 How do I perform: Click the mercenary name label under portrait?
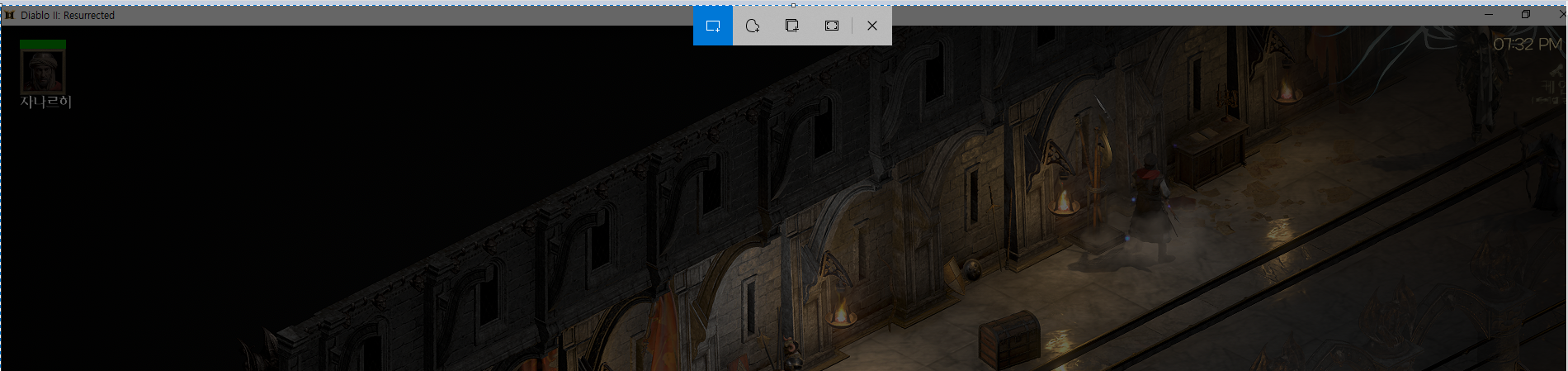[46, 102]
